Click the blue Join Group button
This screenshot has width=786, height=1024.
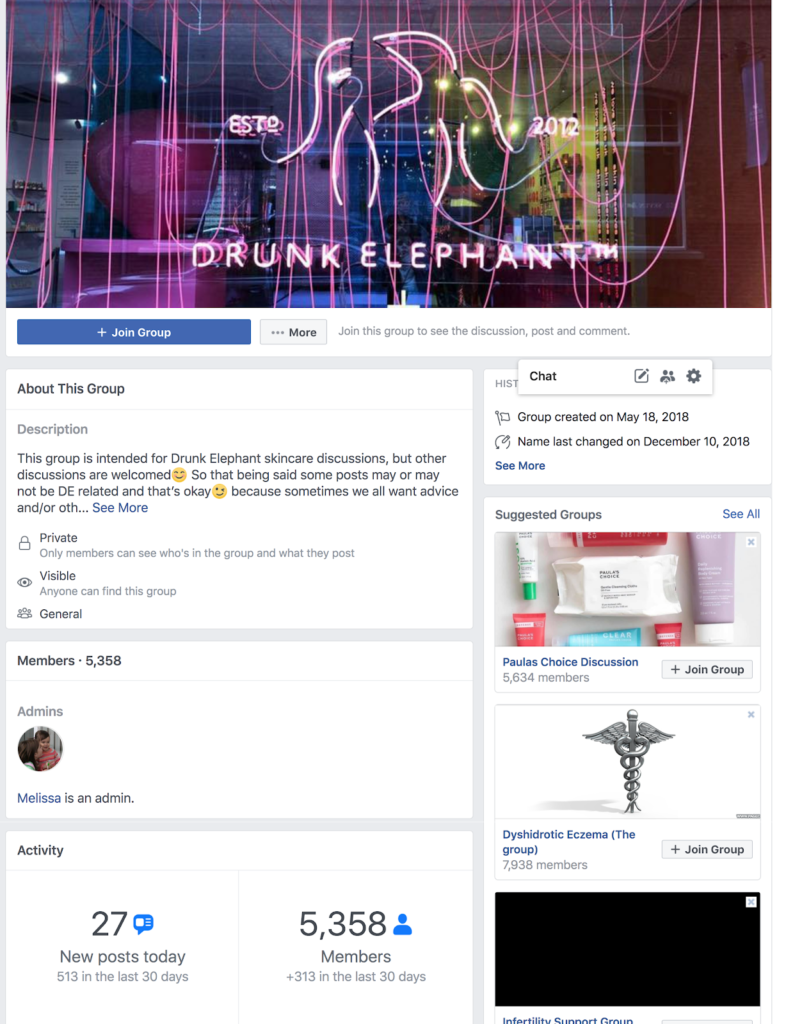[134, 332]
